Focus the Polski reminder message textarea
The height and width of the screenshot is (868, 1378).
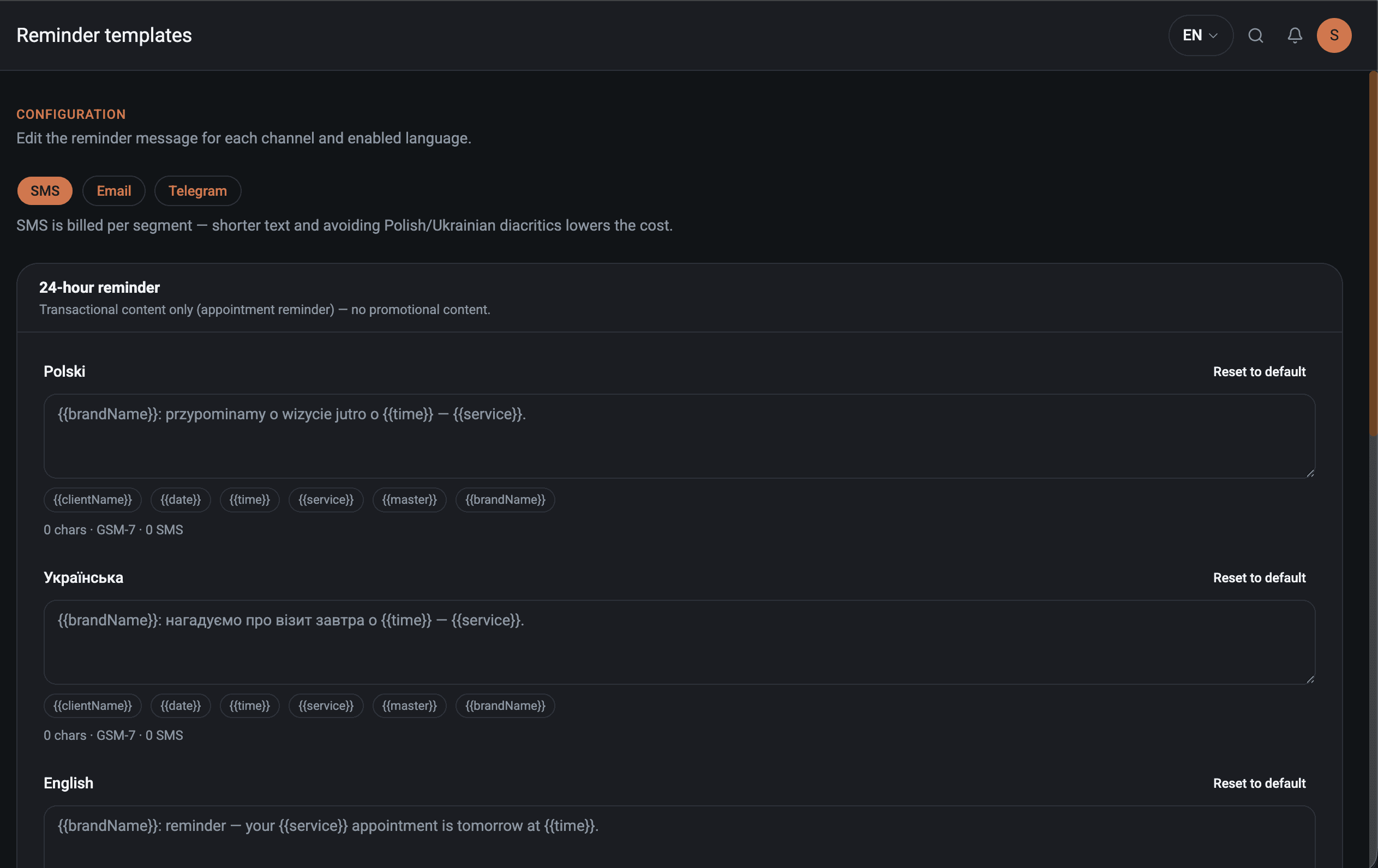(679, 436)
